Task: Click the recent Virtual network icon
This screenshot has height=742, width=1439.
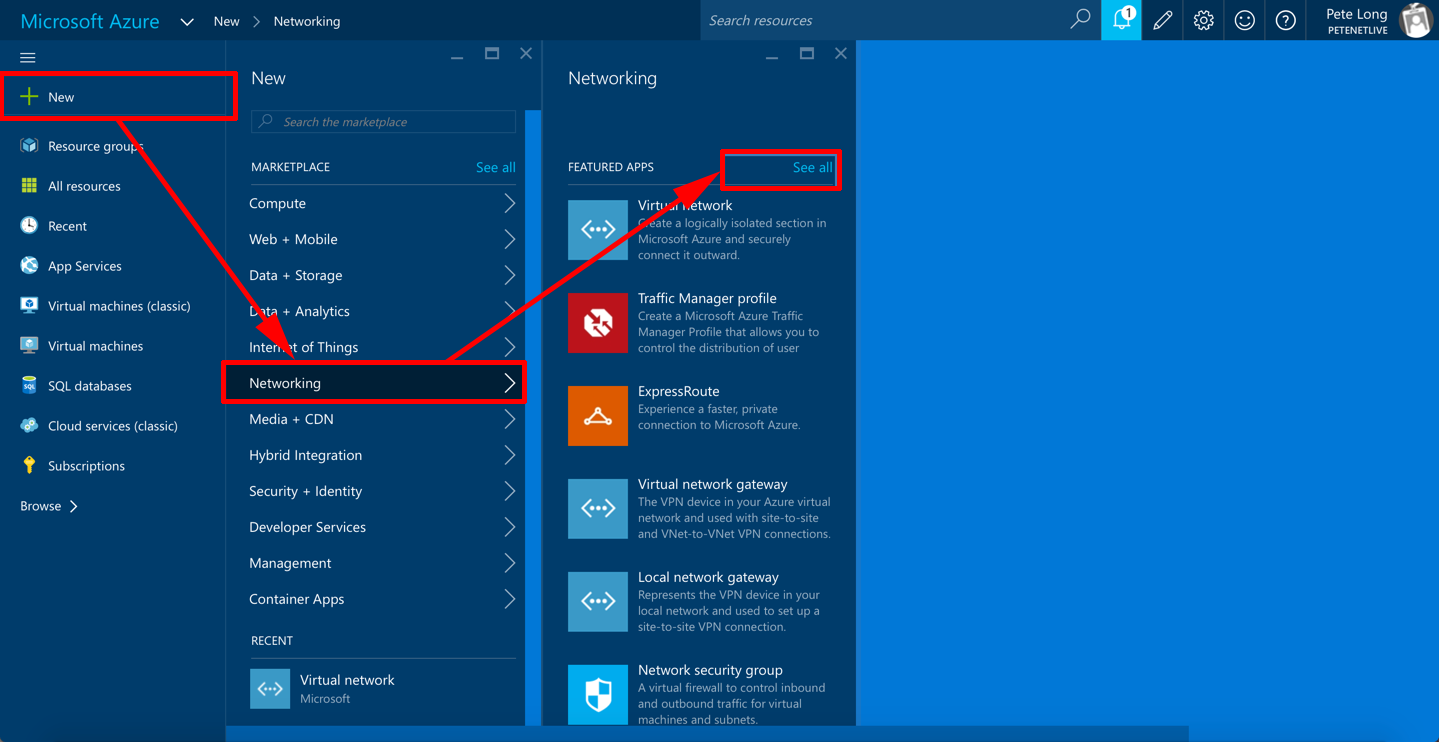Action: pos(270,689)
